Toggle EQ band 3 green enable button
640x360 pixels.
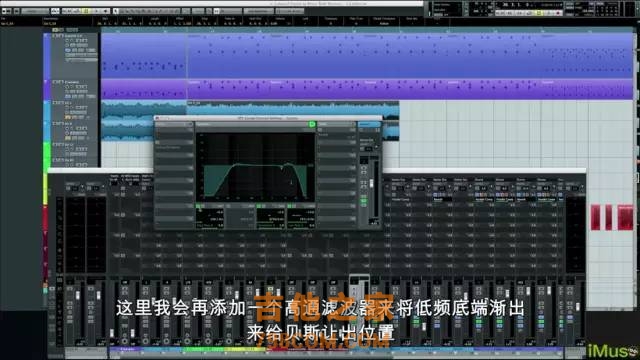click(259, 207)
